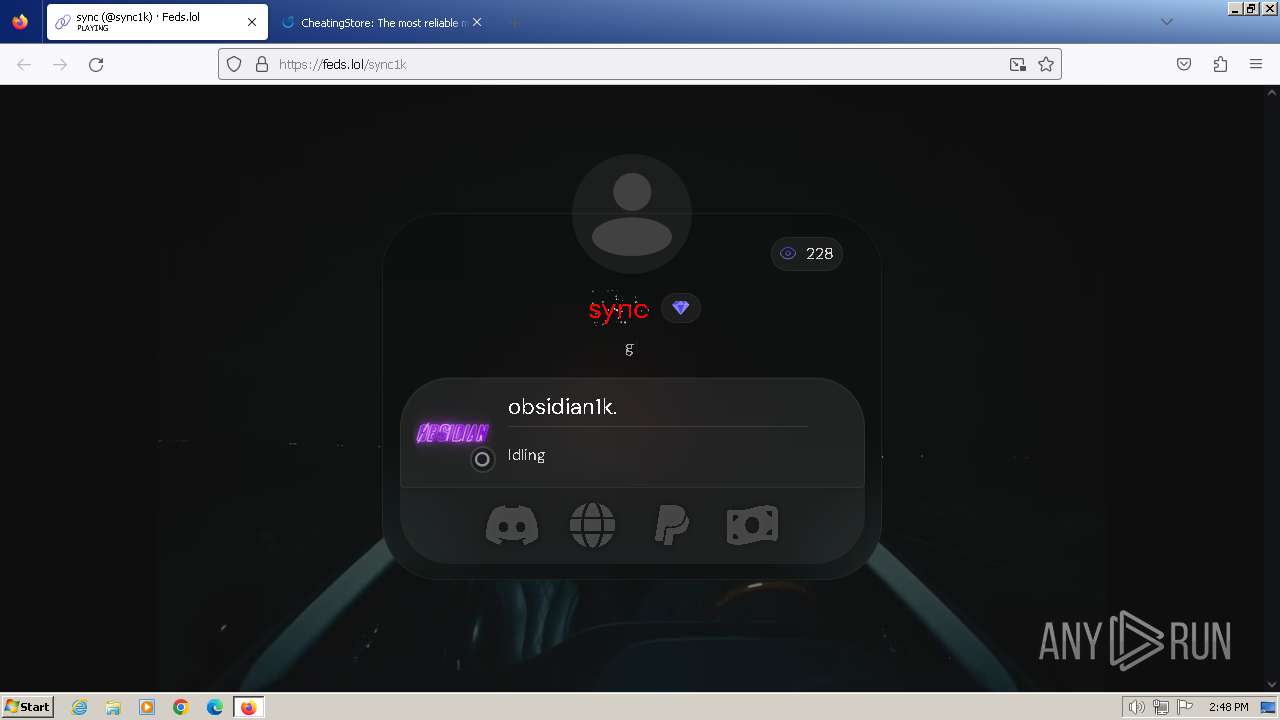Click the picture-in-picture icon in address bar
1280x720 pixels.
(1018, 64)
